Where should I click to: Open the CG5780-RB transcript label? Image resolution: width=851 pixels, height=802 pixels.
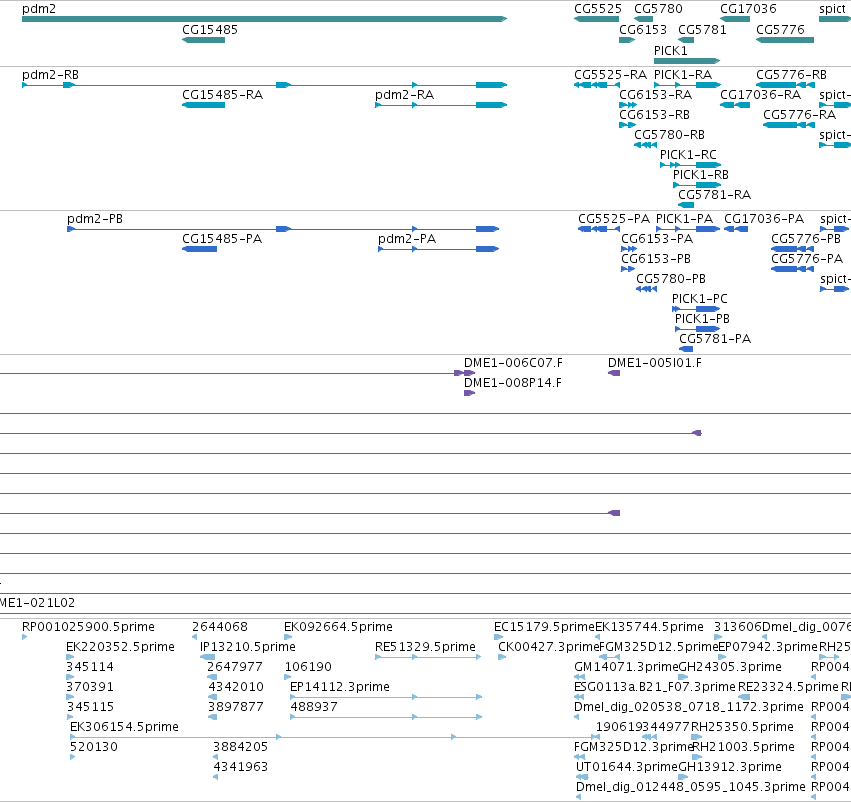669,135
